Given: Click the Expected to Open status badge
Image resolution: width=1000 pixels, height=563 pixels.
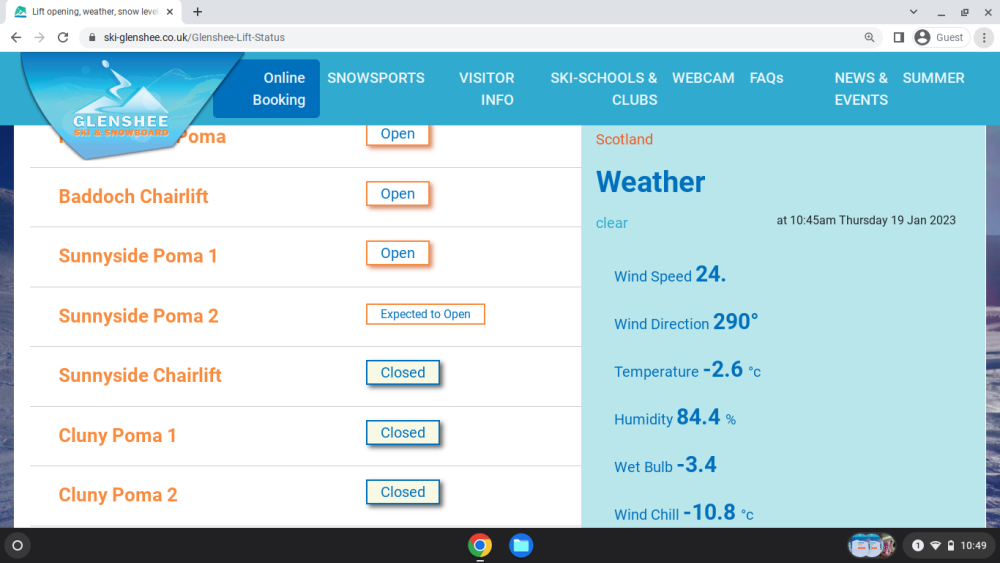Looking at the screenshot, I should [425, 314].
